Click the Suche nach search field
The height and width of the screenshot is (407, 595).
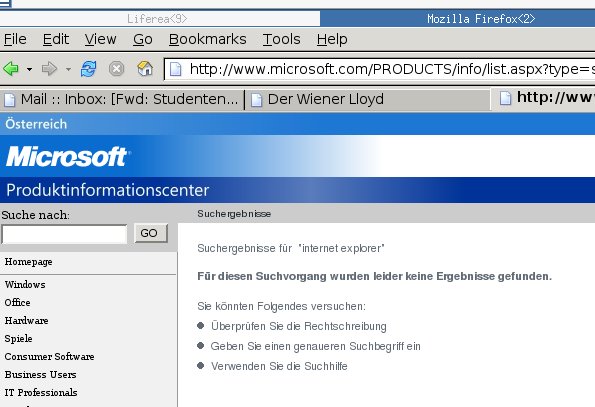click(65, 234)
